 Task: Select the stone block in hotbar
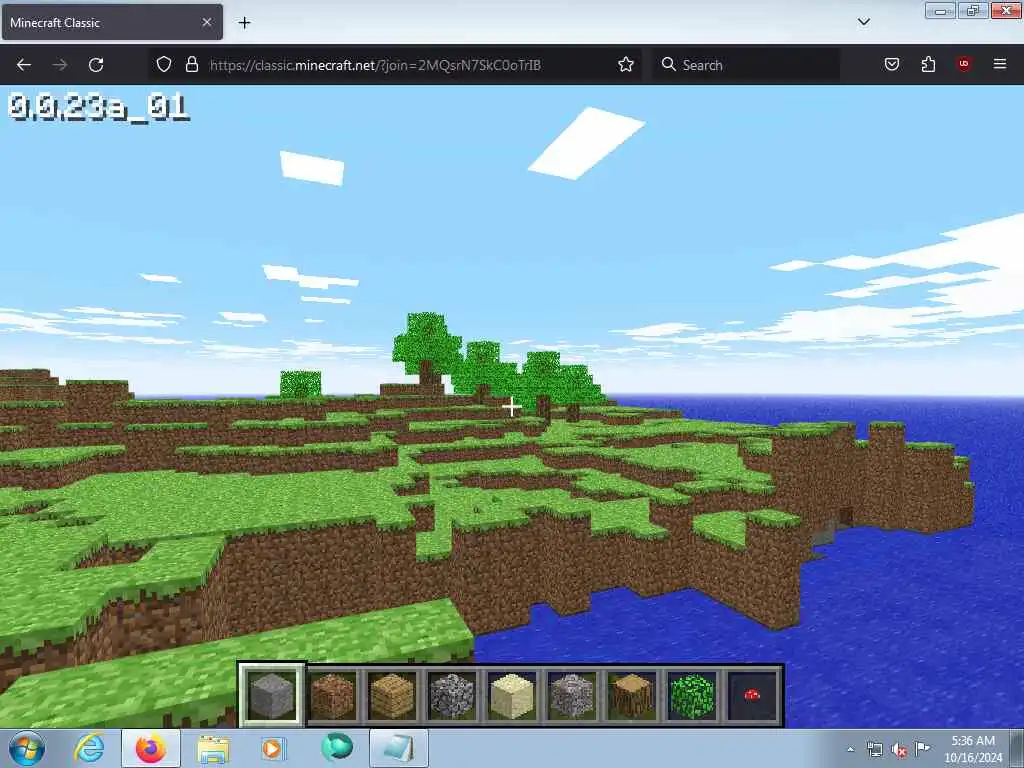272,696
